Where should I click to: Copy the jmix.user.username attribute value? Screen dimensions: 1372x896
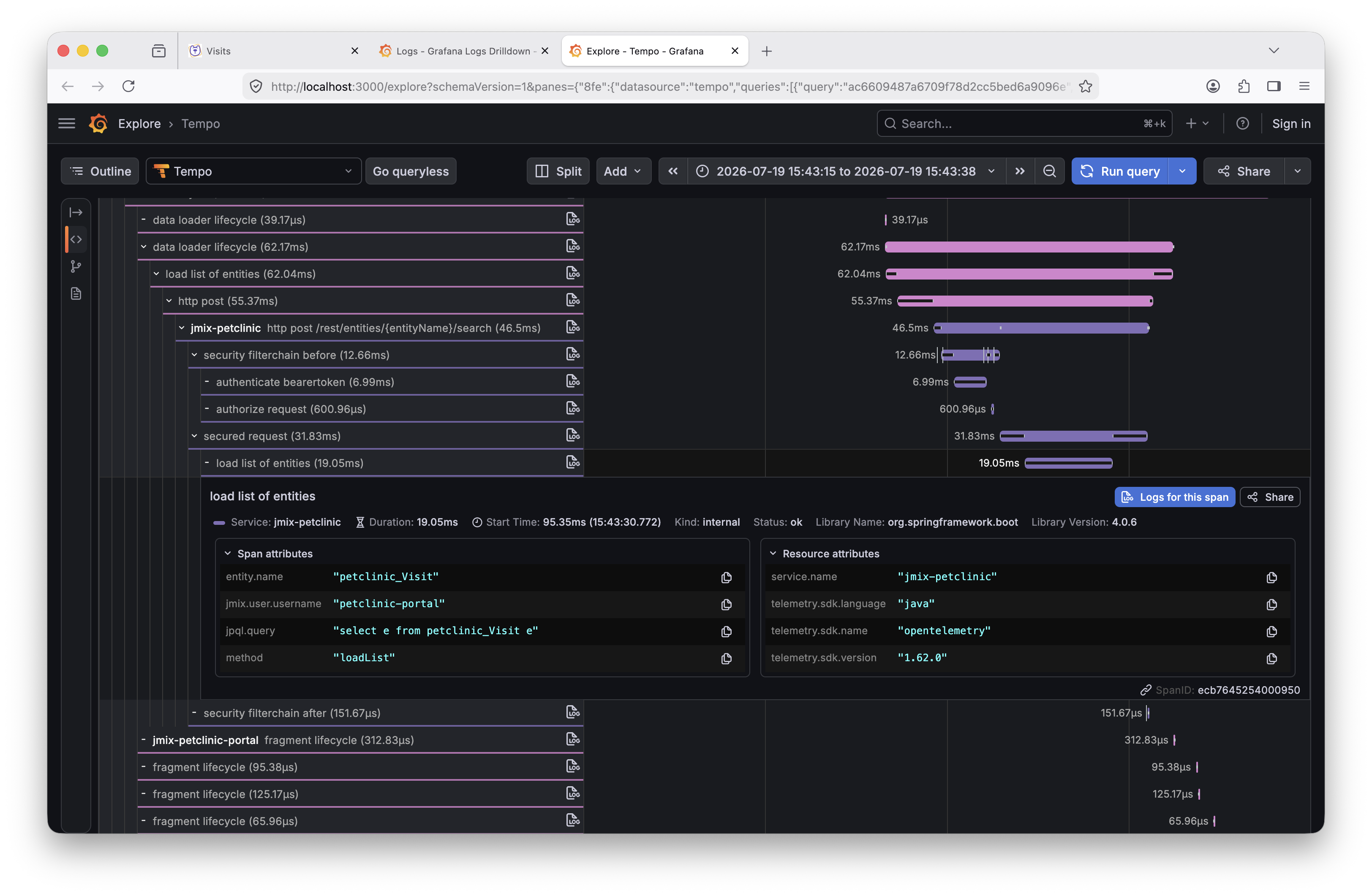(x=727, y=604)
